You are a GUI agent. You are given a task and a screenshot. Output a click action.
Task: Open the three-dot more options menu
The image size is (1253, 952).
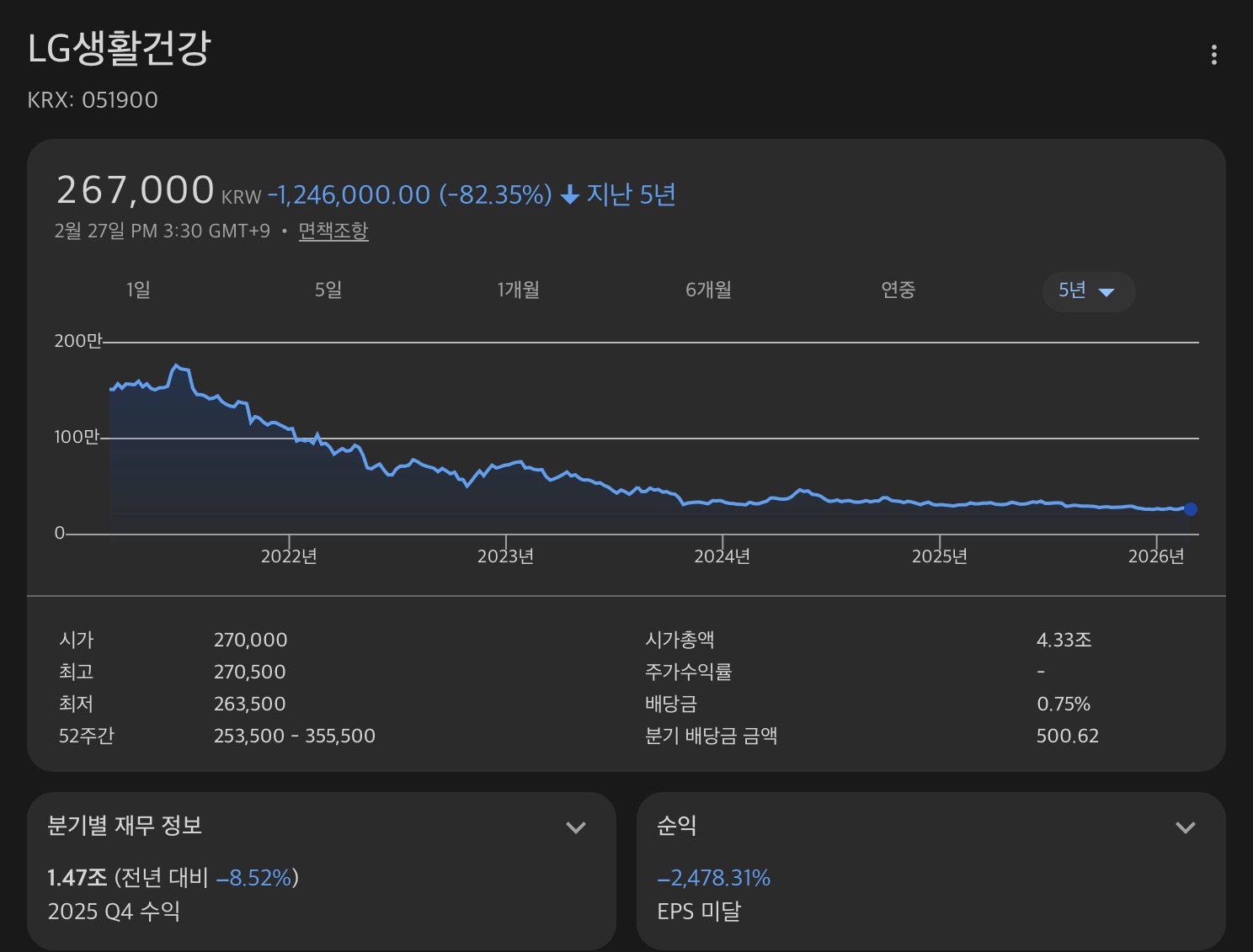click(1213, 55)
